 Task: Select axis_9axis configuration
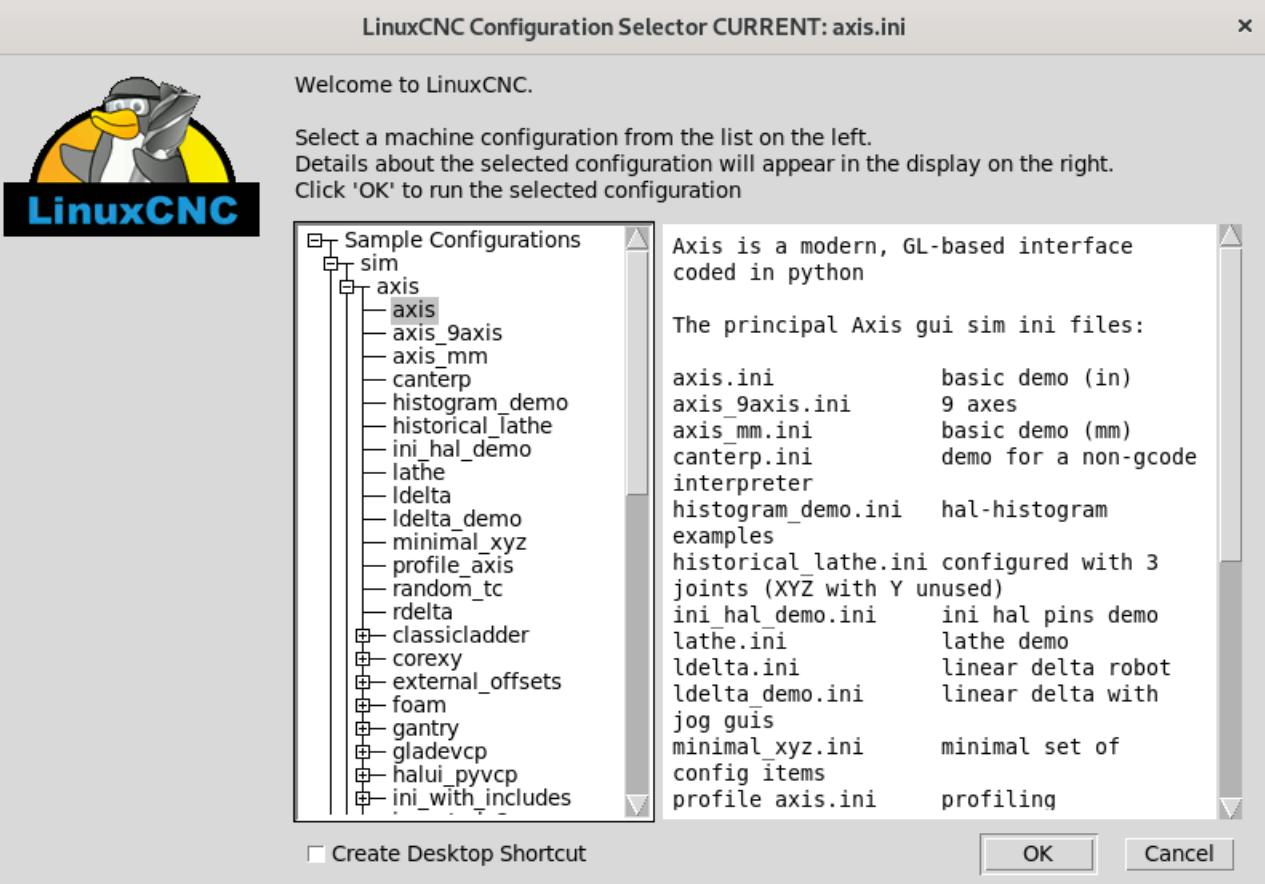(x=447, y=333)
